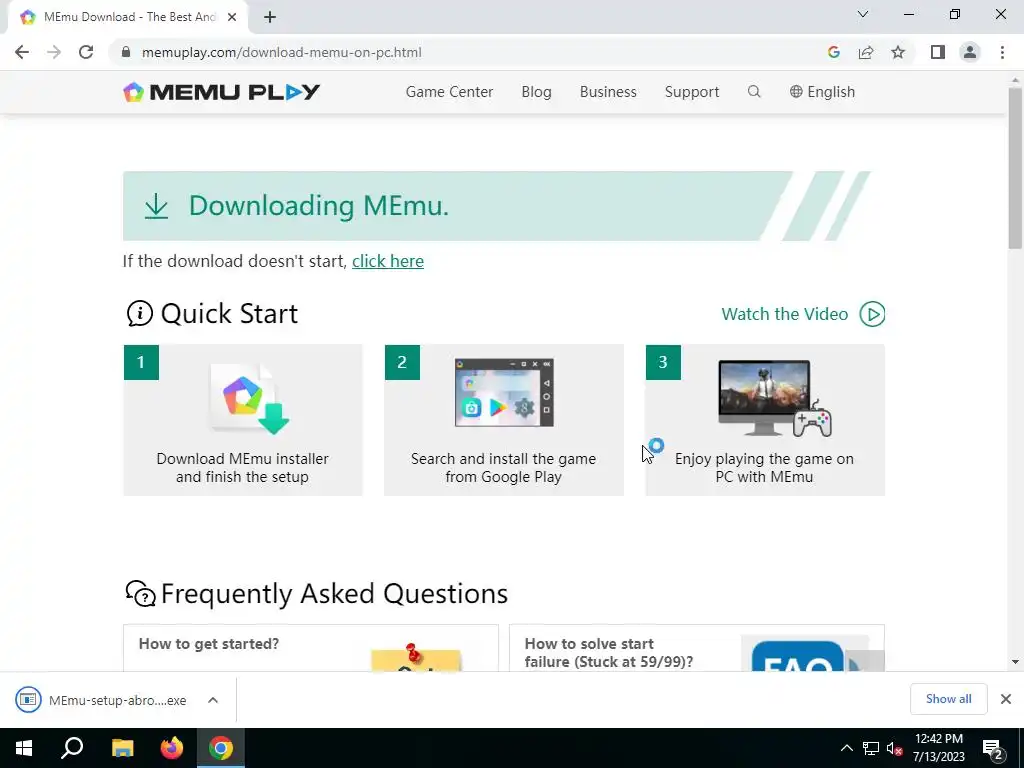The image size is (1024, 768).
Task: Open the downloaded MEmu-setup exe file
Action: pos(102,700)
